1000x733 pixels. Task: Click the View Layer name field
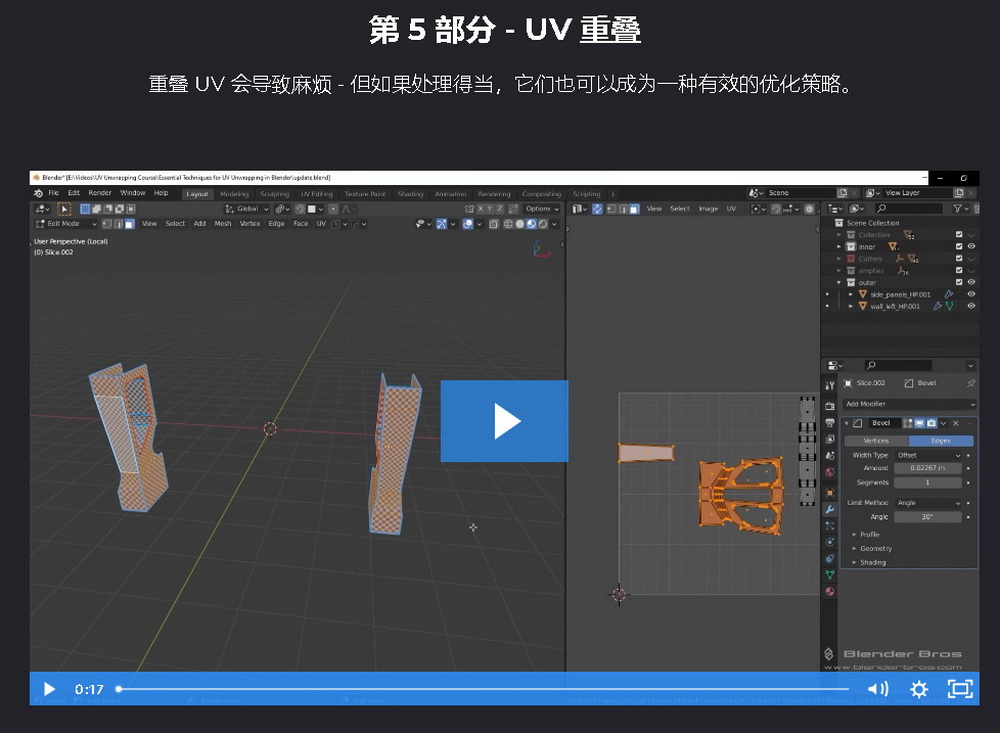pos(917,193)
